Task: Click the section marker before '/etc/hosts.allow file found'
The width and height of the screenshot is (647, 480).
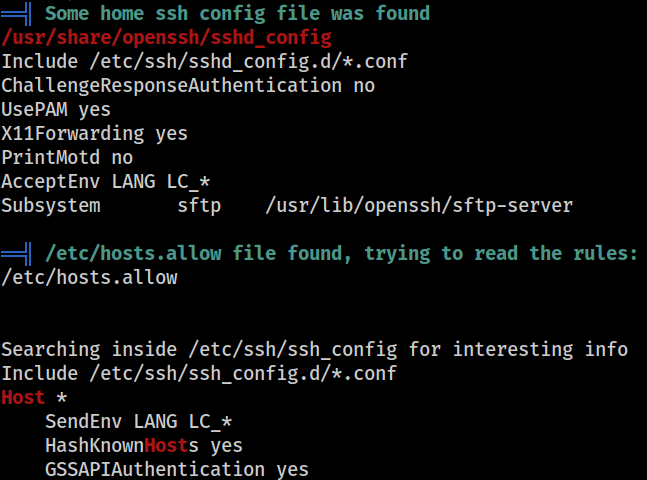Action: click(x=17, y=253)
